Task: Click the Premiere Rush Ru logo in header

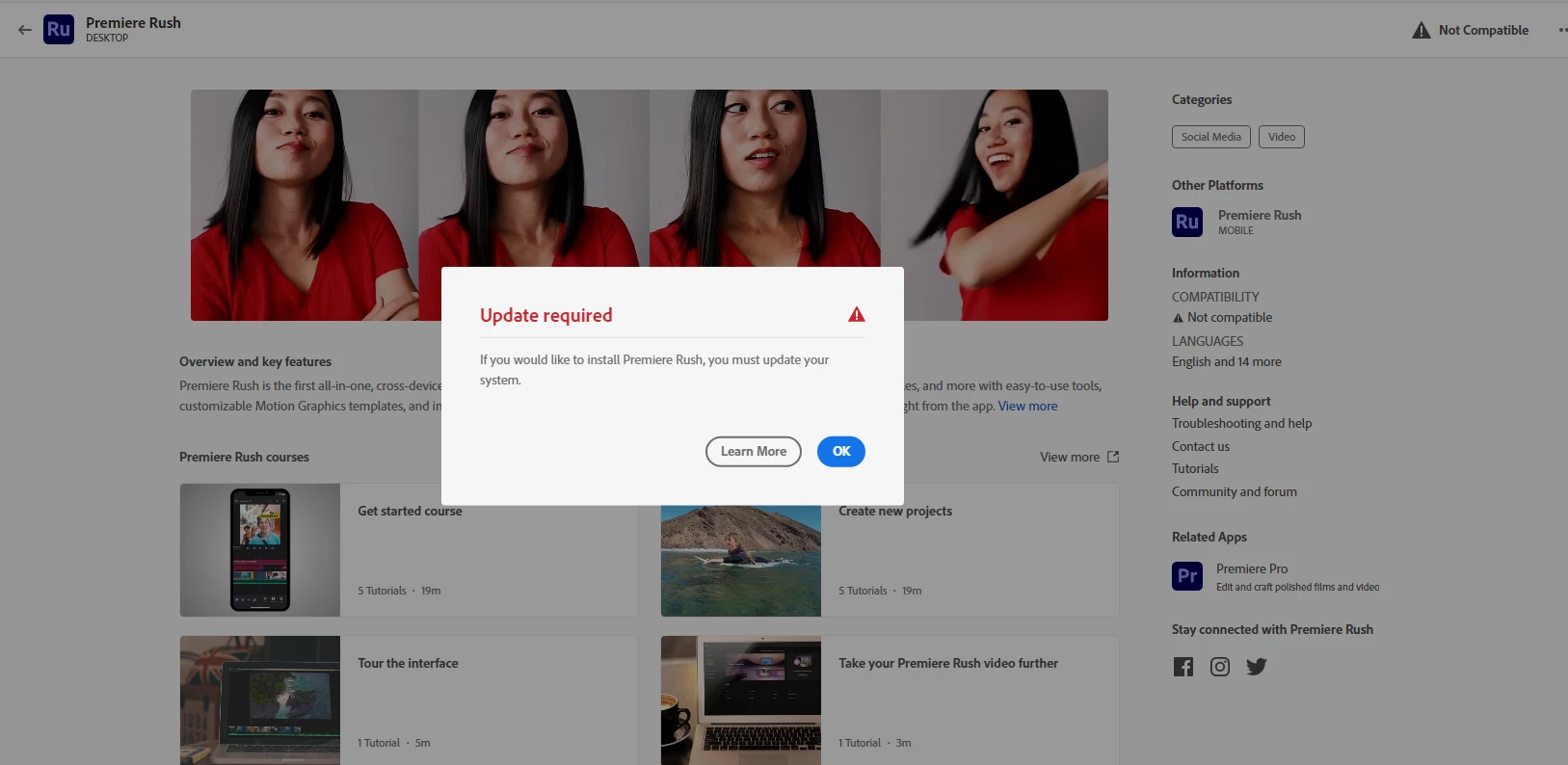Action: point(59,30)
